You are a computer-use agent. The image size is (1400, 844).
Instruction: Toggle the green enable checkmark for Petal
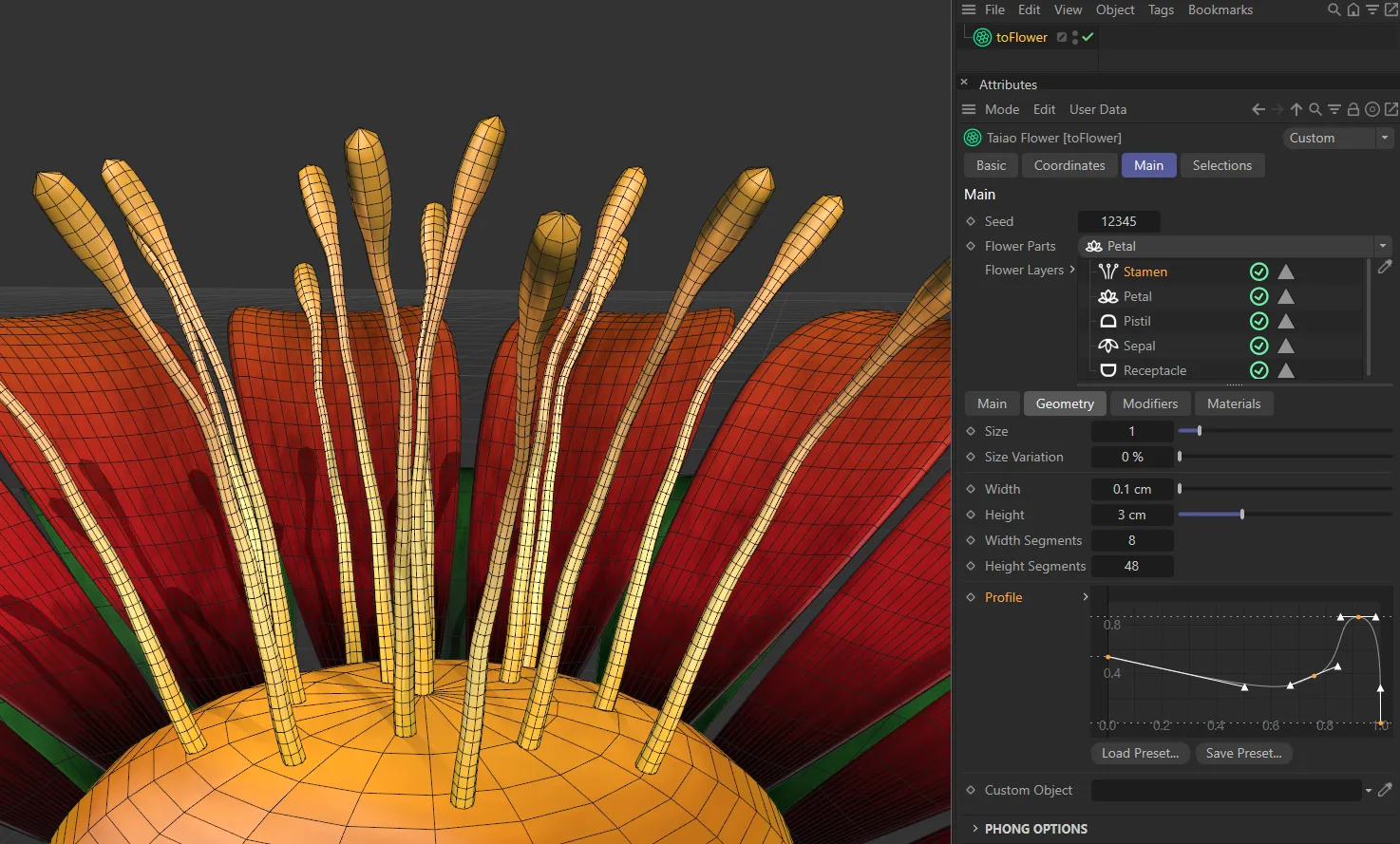(x=1258, y=296)
